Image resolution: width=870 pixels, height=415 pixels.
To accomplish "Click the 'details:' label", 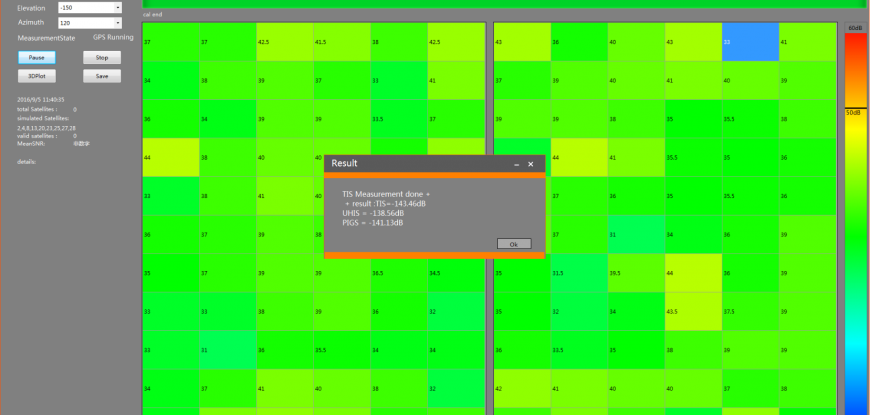I will tap(27, 162).
